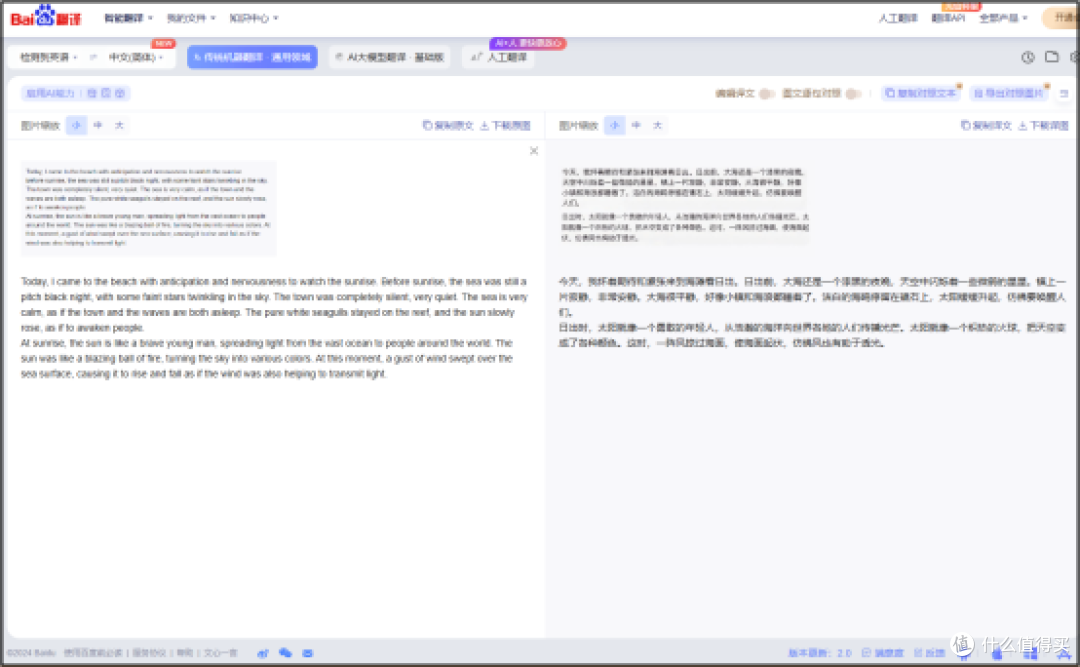Click the WeChat icon in footer
This screenshot has width=1080, height=667.
coord(285,653)
